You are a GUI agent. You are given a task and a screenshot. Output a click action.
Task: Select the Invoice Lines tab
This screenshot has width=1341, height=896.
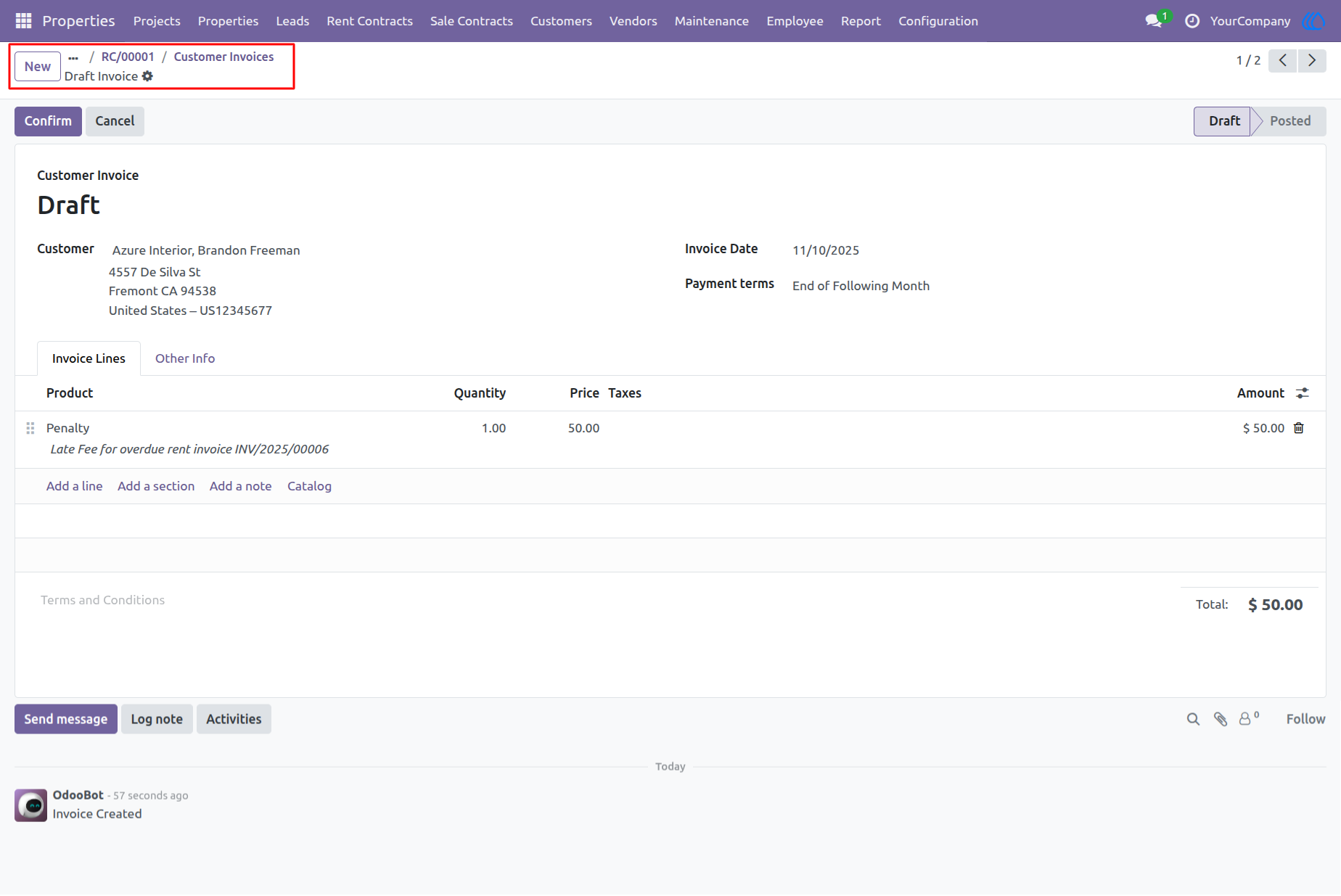tap(89, 358)
